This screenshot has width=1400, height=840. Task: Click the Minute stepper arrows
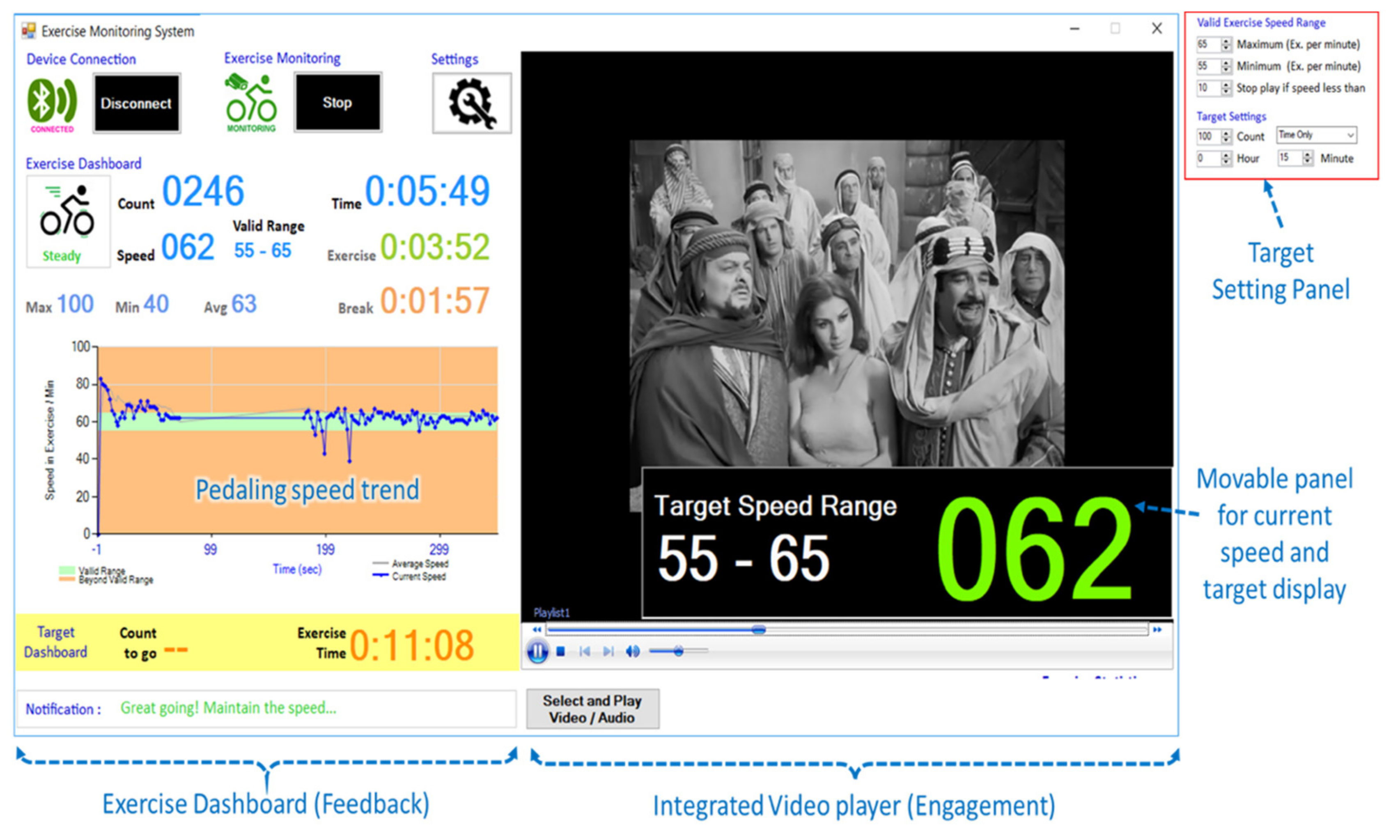(1307, 158)
